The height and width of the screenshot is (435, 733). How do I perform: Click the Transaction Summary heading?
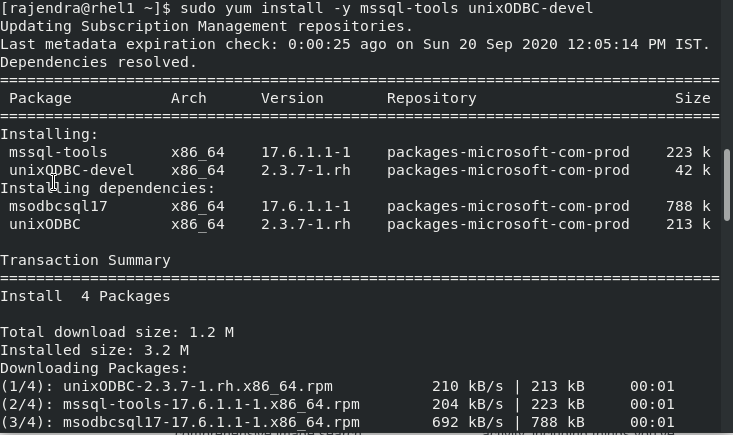(85, 260)
